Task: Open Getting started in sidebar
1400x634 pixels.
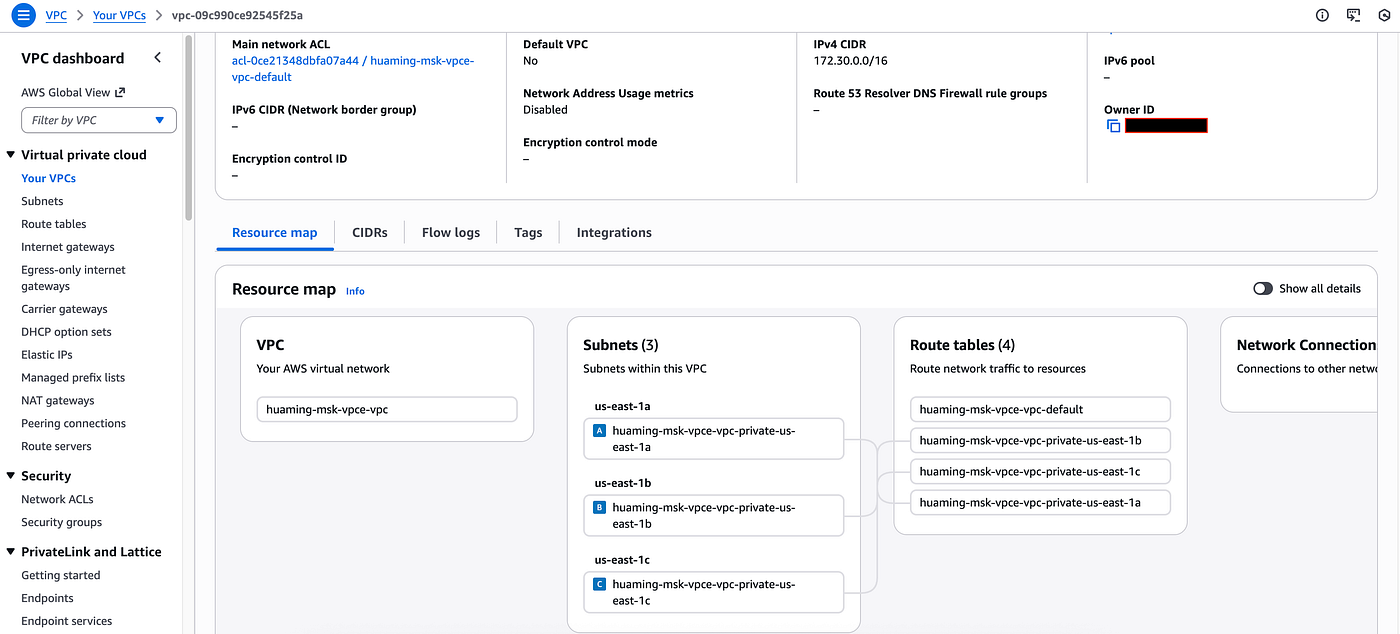Action: click(x=61, y=575)
